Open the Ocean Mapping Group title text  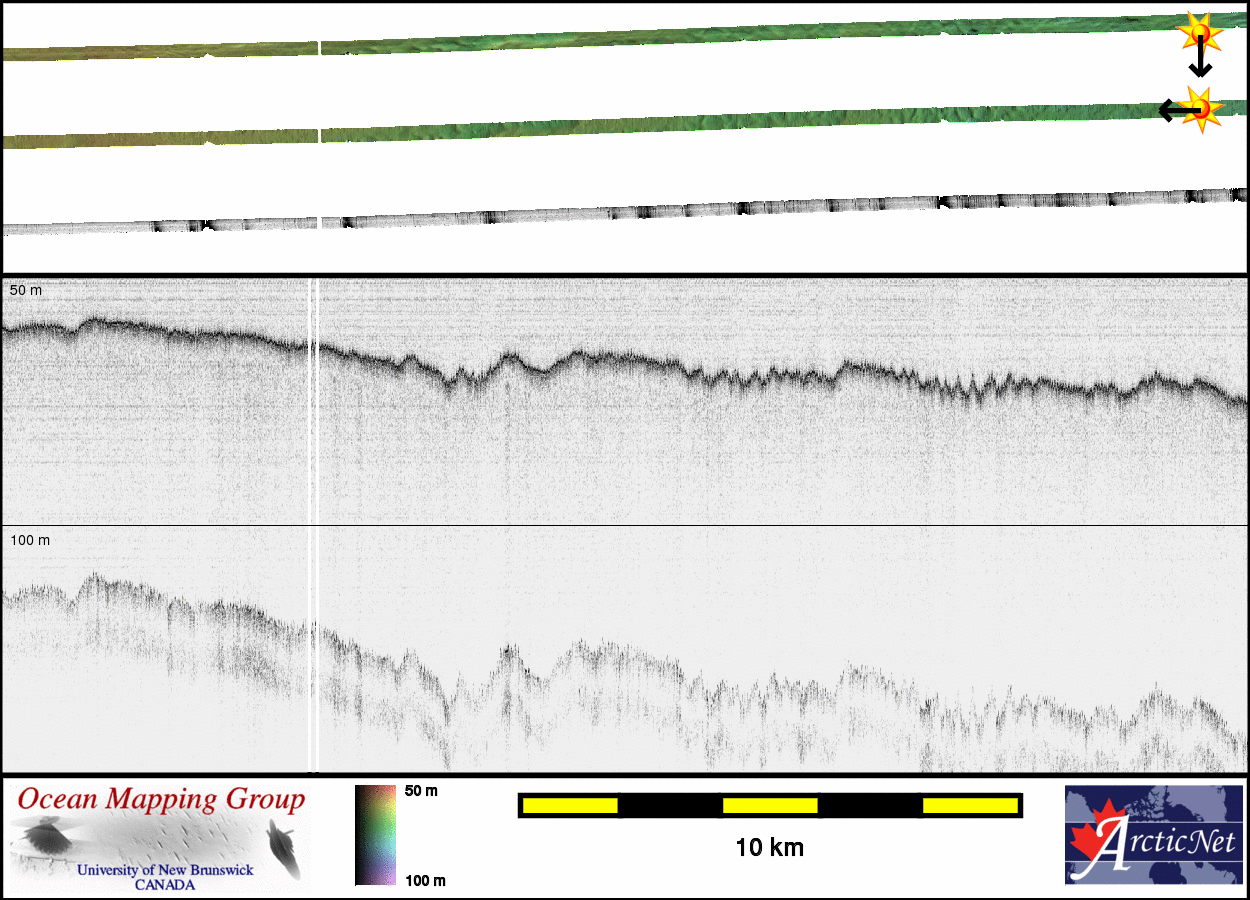(161, 800)
